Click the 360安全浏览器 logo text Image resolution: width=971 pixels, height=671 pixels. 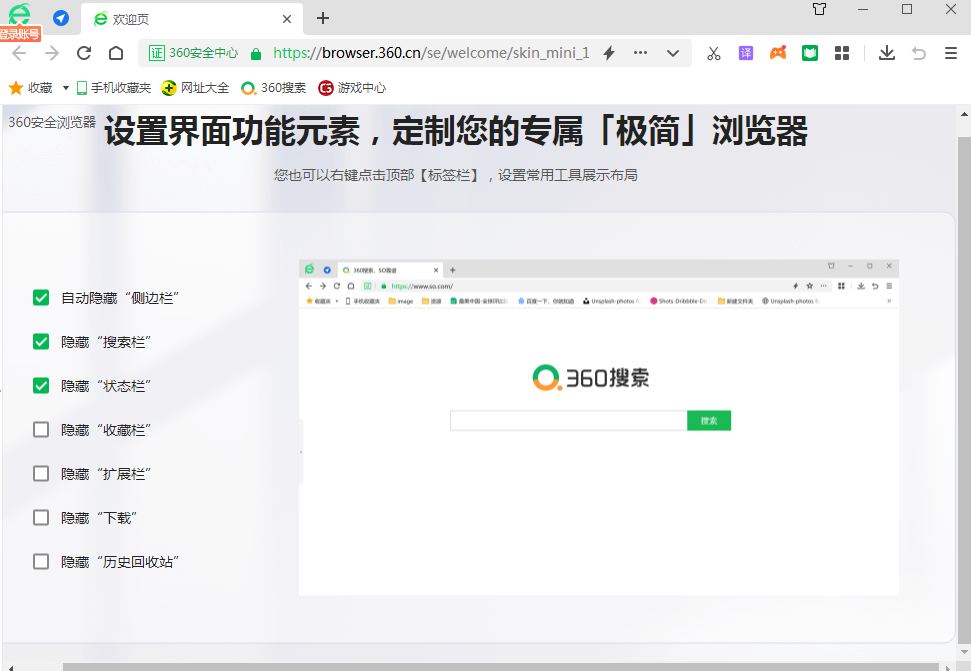tap(52, 123)
